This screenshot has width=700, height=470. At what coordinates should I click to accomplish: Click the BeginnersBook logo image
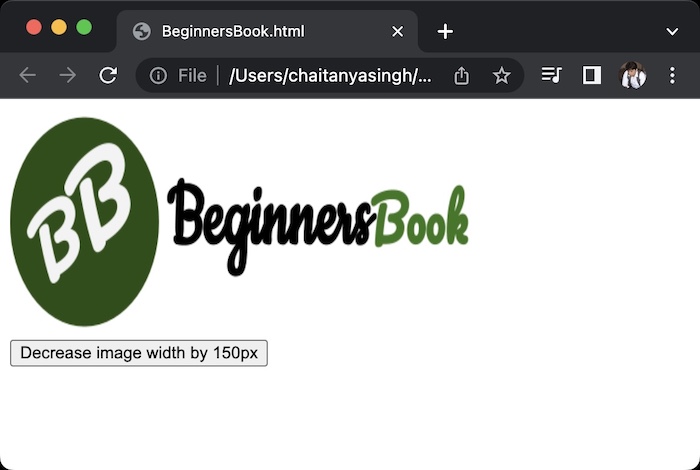pos(239,222)
